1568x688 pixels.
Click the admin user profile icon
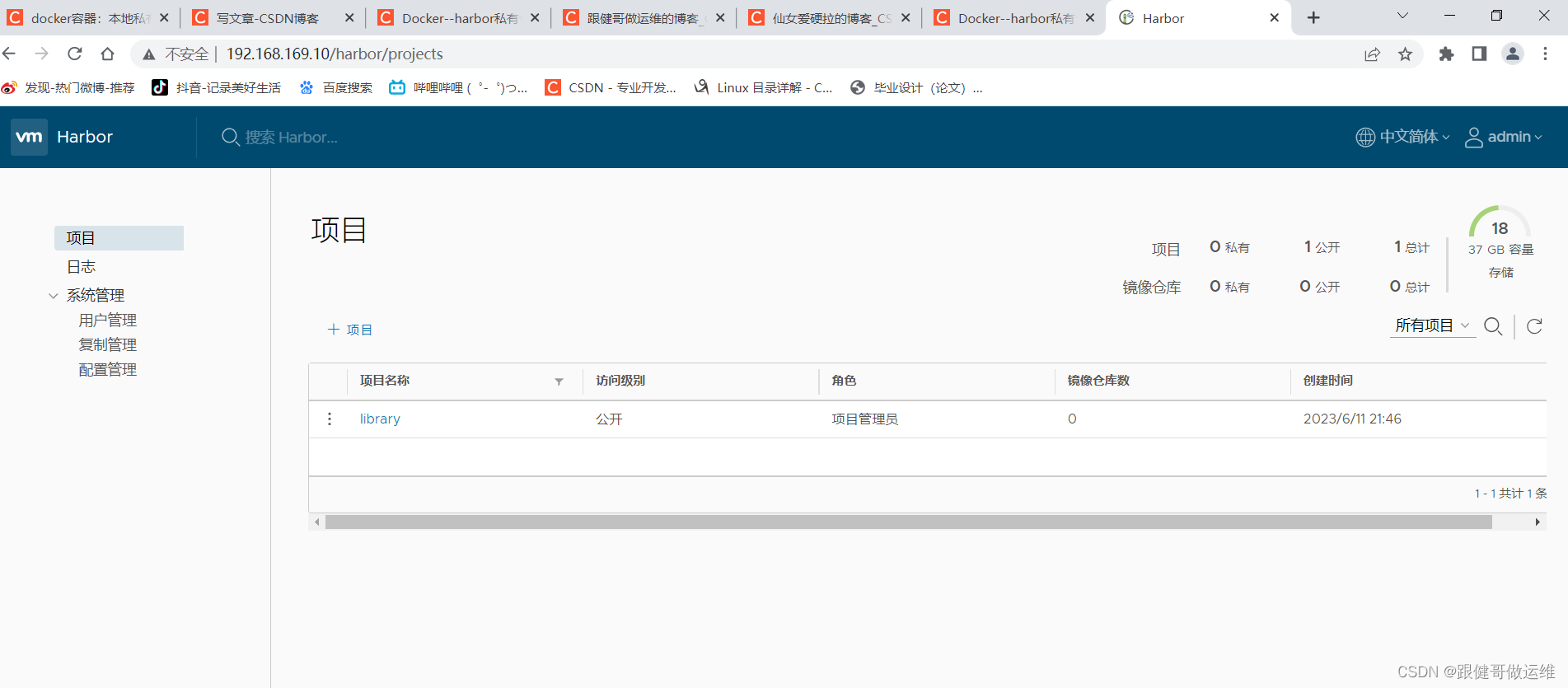point(1474,137)
